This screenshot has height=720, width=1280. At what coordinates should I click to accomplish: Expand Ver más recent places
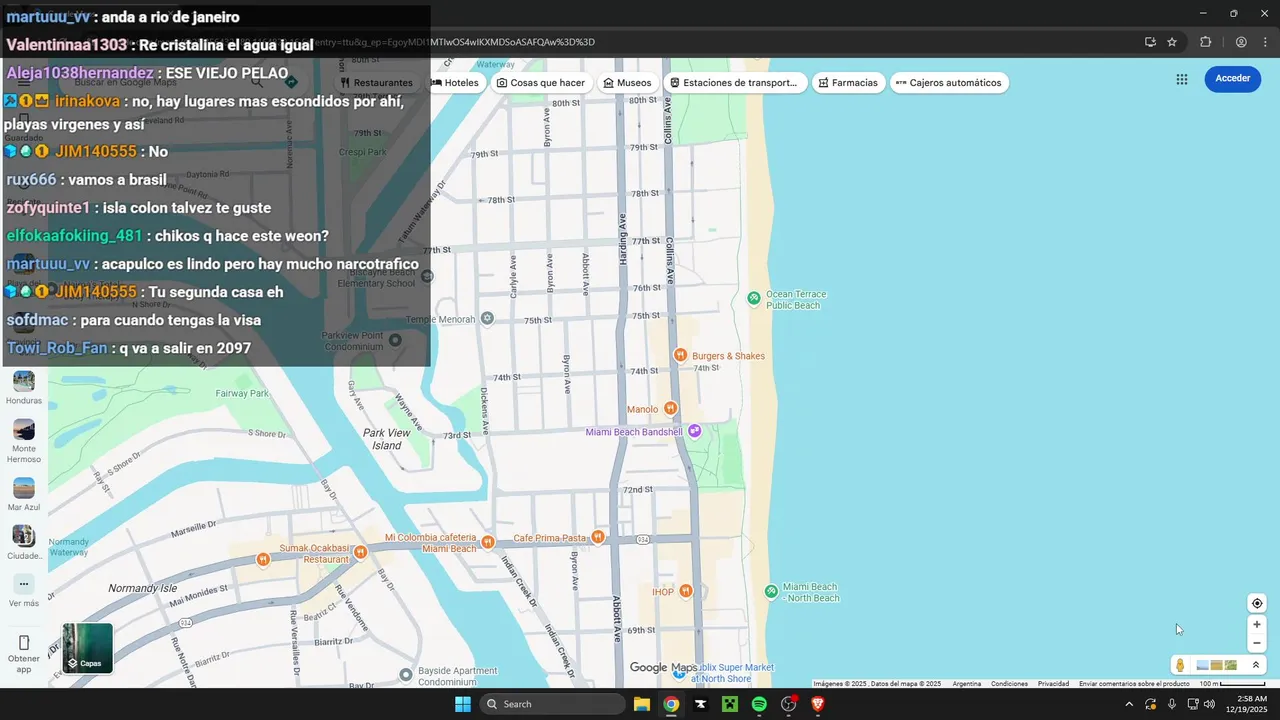(24, 591)
